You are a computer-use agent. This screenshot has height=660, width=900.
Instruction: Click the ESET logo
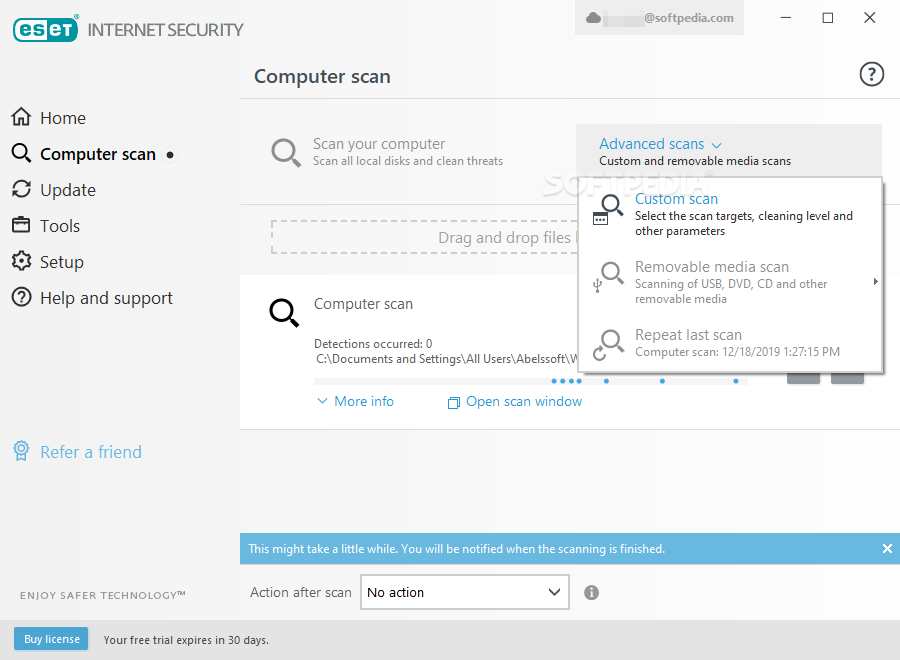(45, 29)
